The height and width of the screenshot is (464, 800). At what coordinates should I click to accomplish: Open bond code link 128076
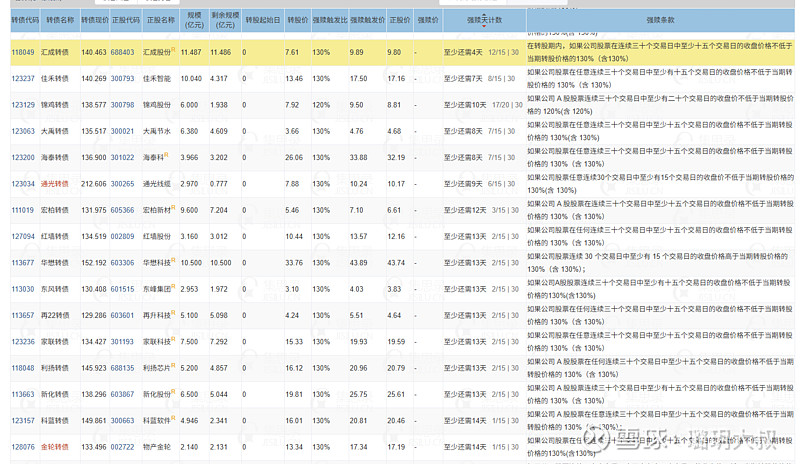pyautogui.click(x=23, y=447)
